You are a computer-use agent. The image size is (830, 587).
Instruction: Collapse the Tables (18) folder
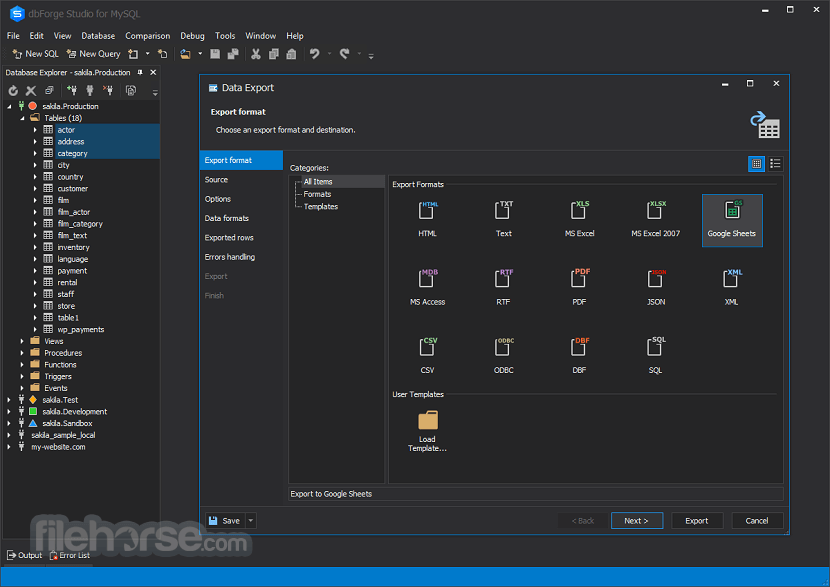click(x=22, y=118)
